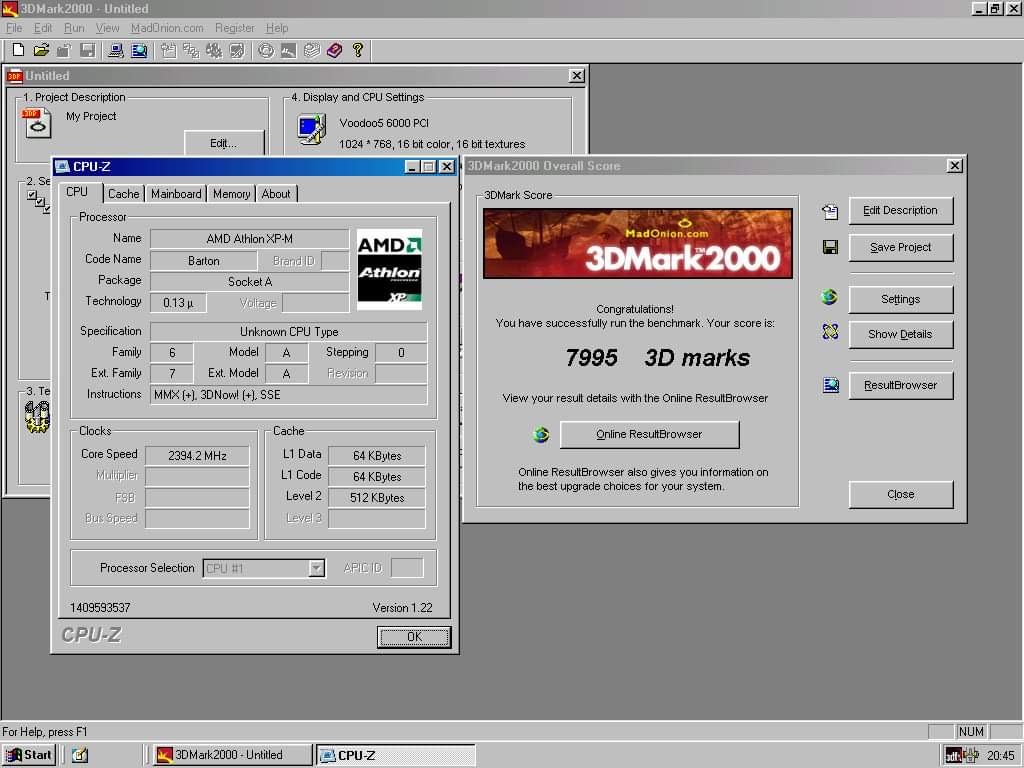Viewport: 1024px width, 768px height.
Task: Click the CPU-Z taskbar button
Action: click(x=395, y=755)
